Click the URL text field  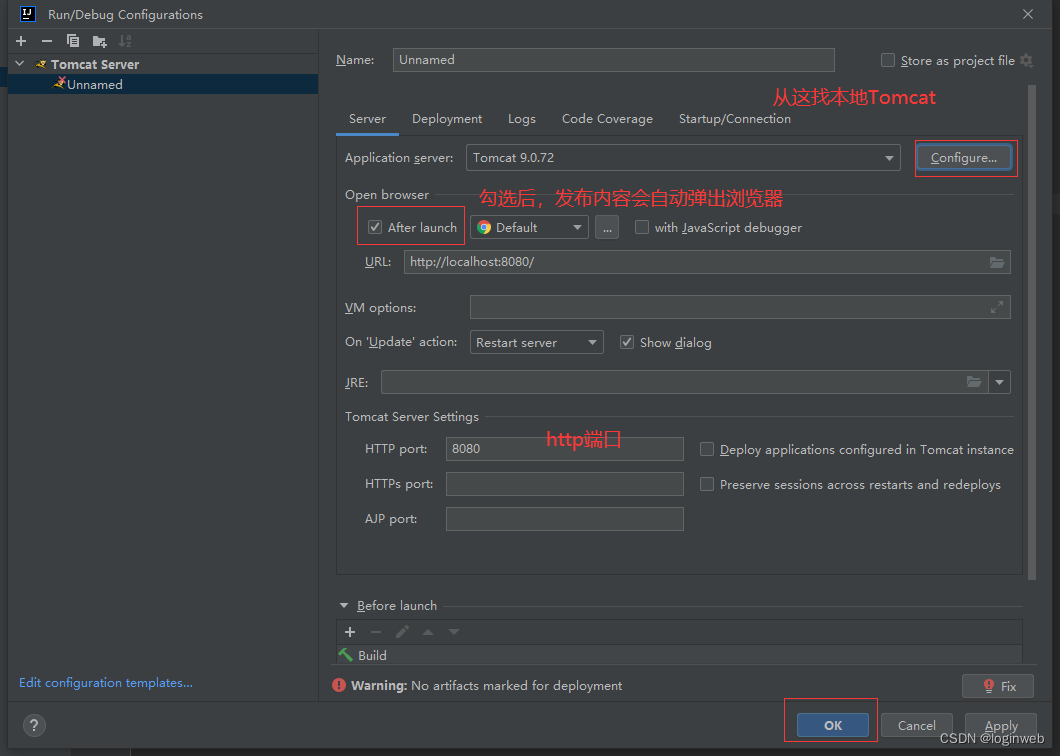pyautogui.click(x=707, y=262)
